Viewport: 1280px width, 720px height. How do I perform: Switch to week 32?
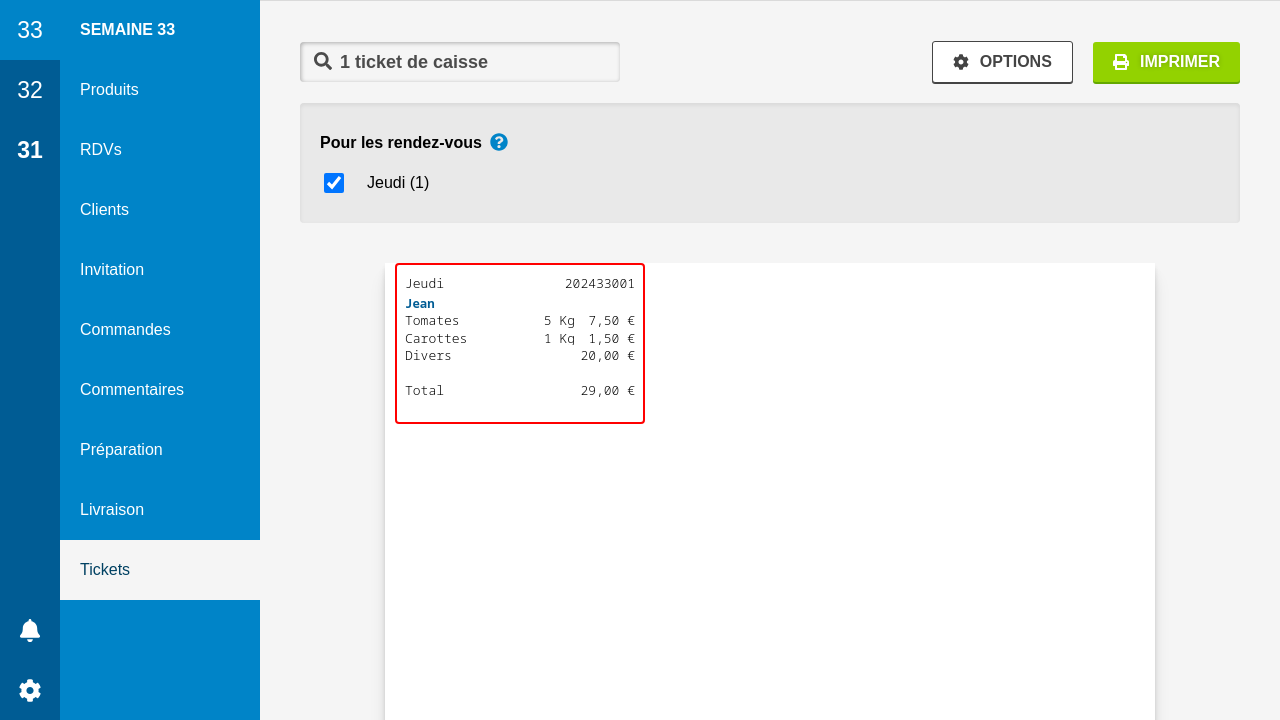pos(30,90)
